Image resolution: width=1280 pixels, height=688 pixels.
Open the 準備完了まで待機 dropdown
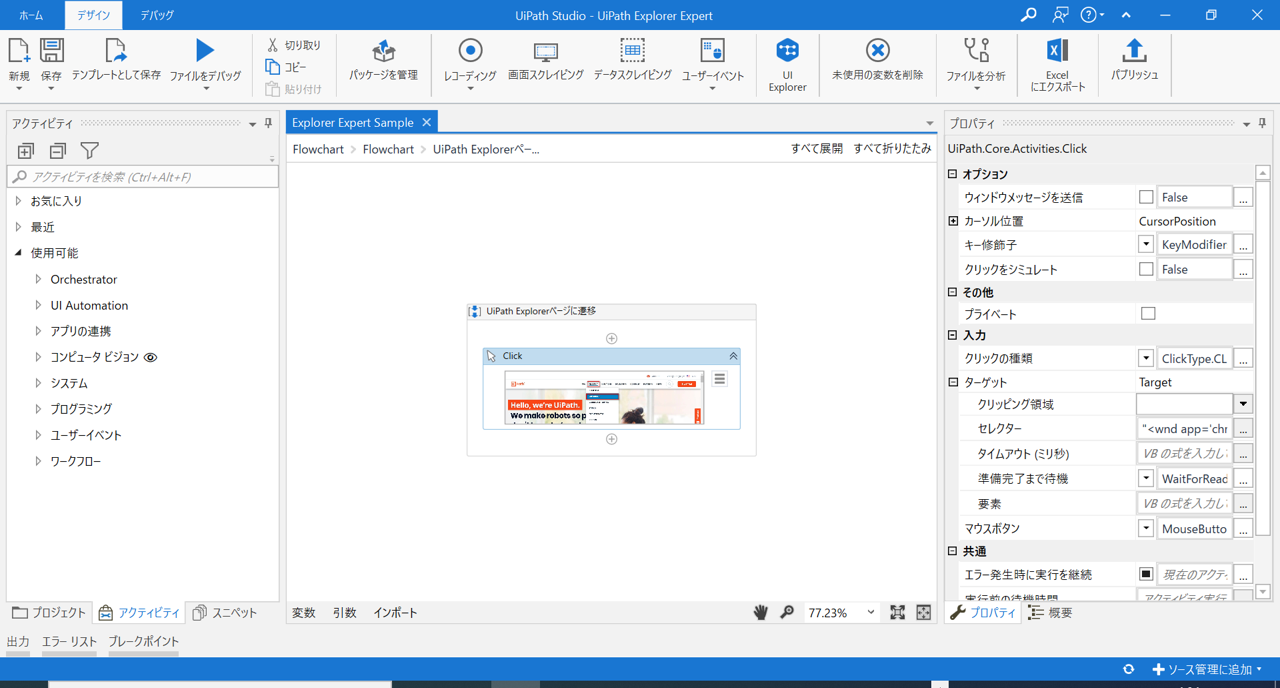(1146, 479)
